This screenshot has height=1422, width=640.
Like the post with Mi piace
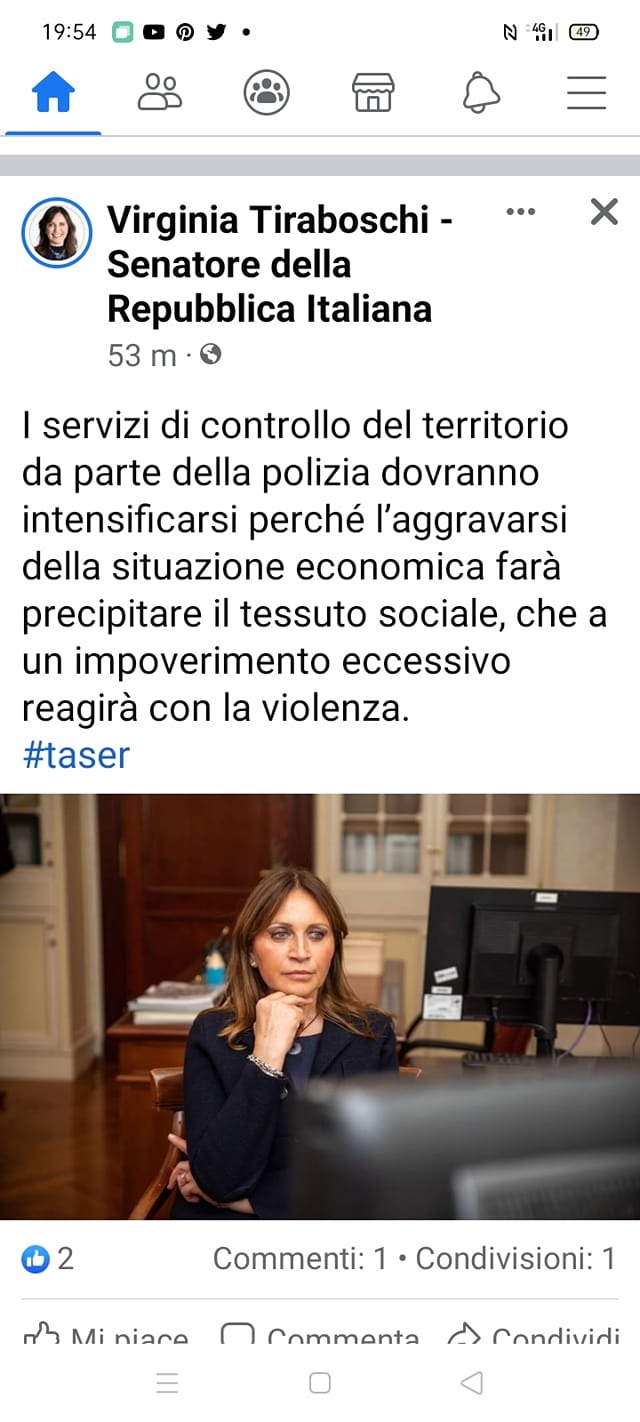click(x=106, y=1338)
